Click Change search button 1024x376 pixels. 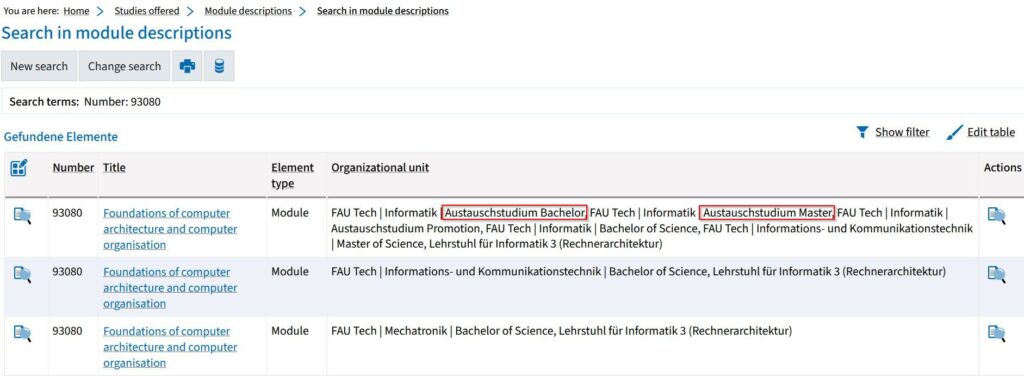point(124,66)
